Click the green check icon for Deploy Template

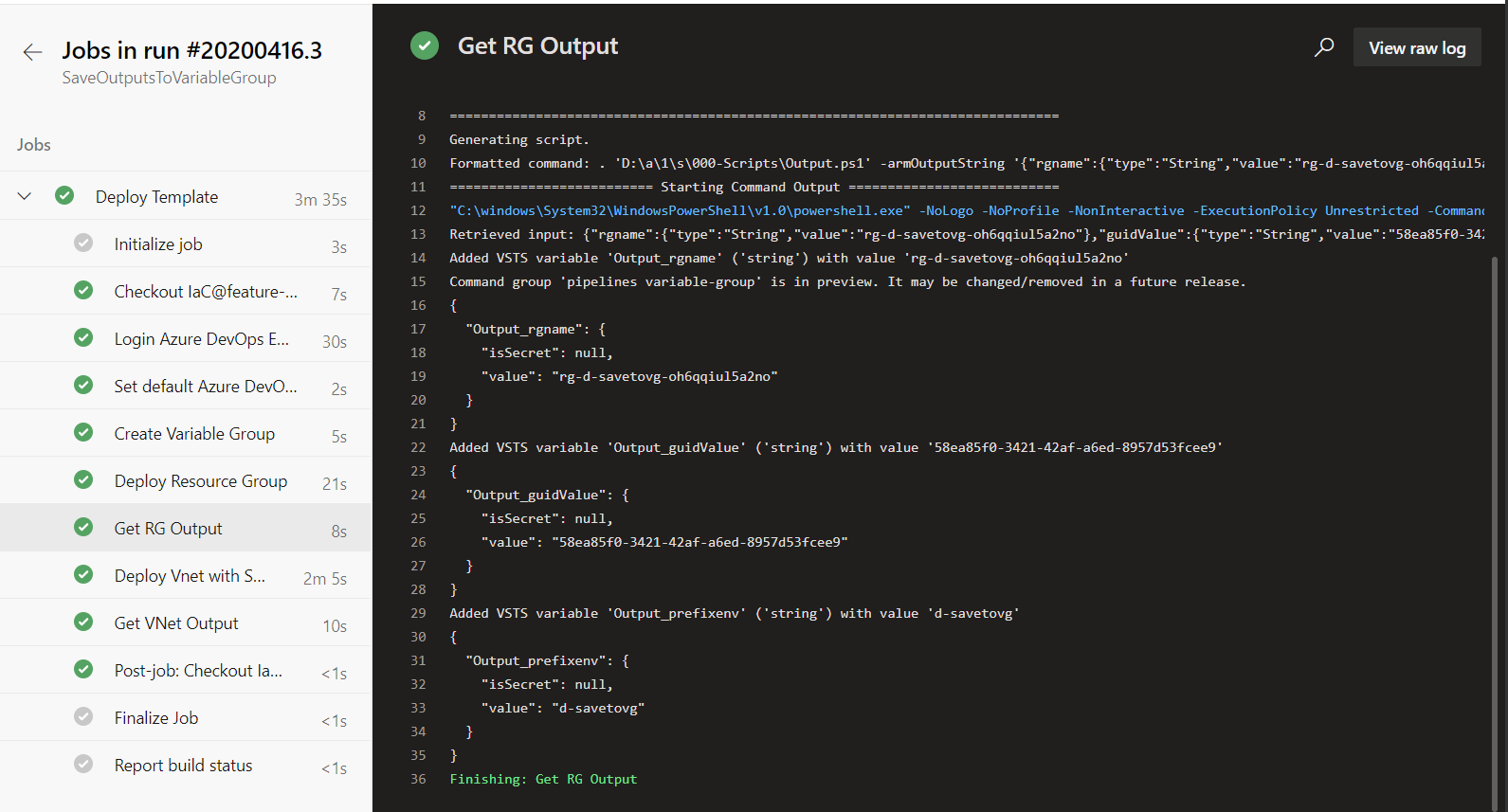pos(64,196)
